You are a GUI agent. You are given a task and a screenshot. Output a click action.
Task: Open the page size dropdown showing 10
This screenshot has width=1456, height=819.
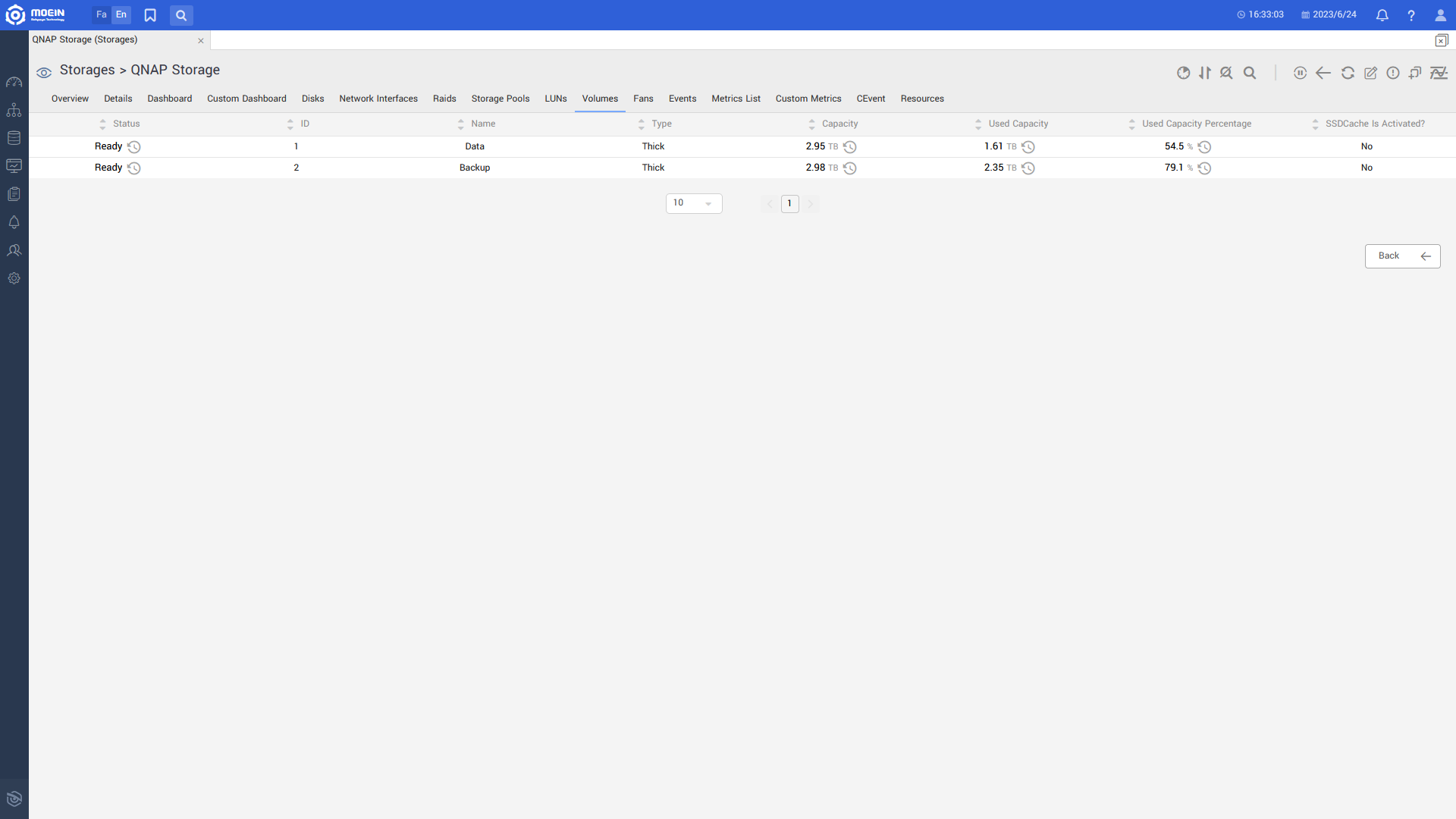[694, 203]
